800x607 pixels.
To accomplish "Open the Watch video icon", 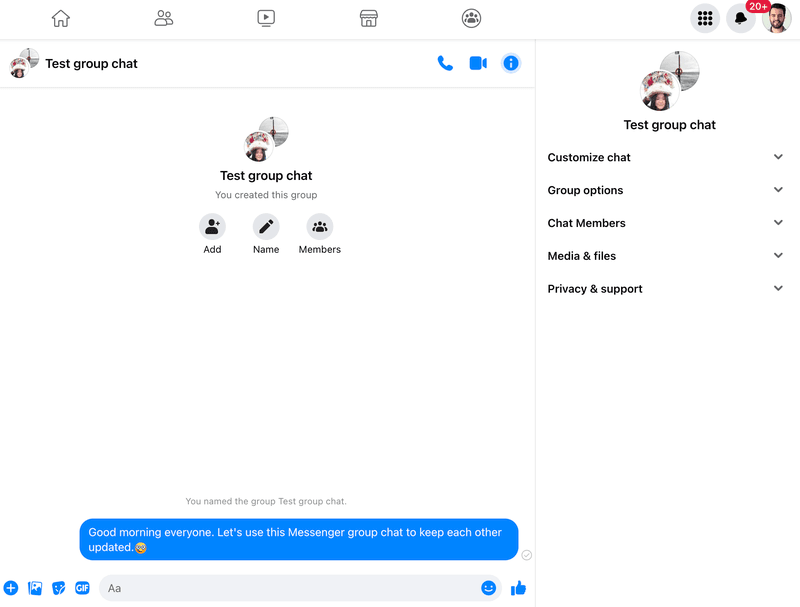I will click(266, 18).
